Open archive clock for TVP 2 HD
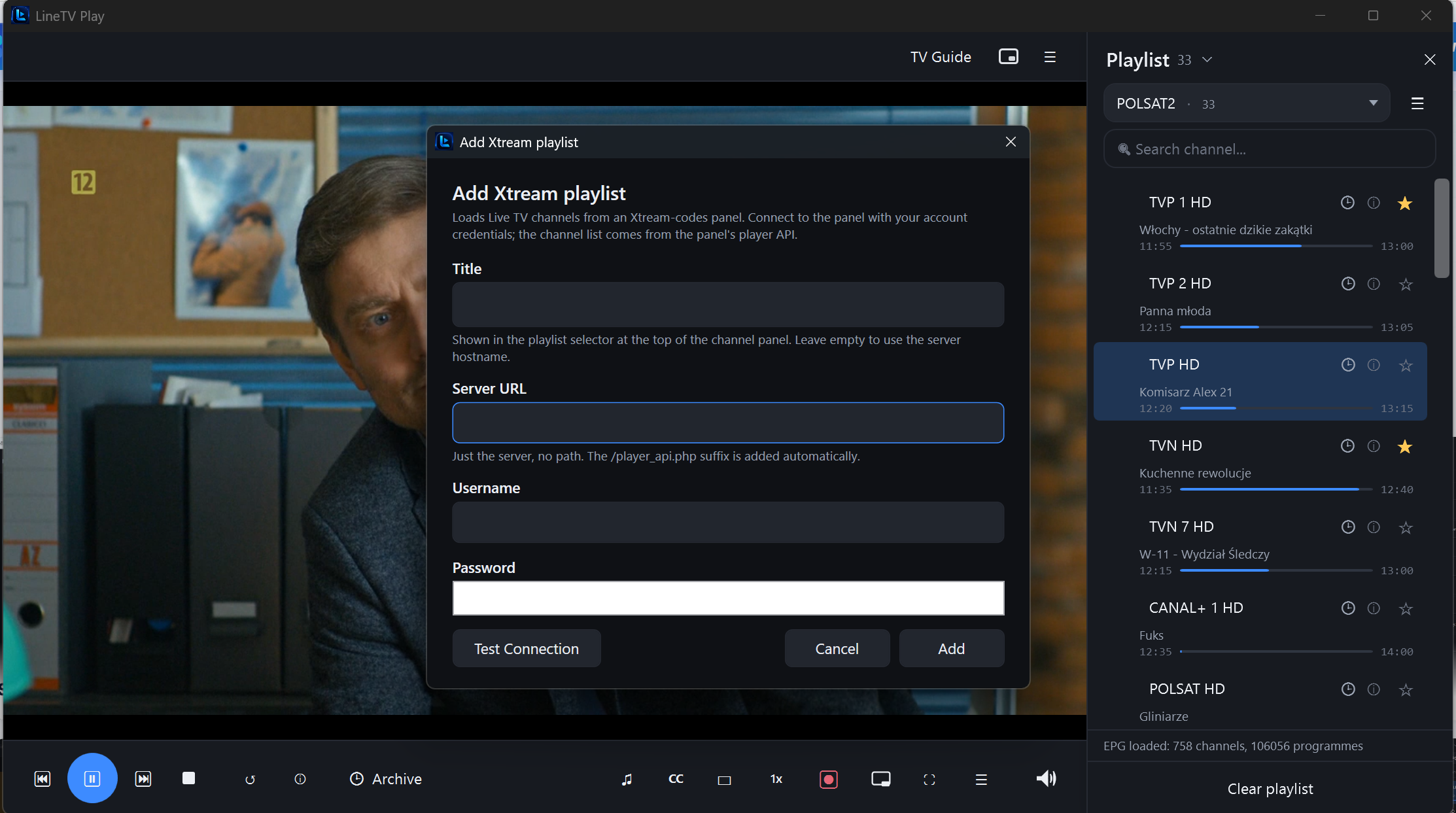 point(1348,284)
